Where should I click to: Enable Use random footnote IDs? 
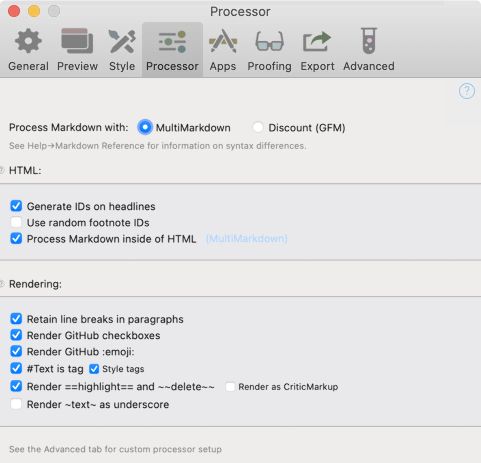(x=16, y=222)
